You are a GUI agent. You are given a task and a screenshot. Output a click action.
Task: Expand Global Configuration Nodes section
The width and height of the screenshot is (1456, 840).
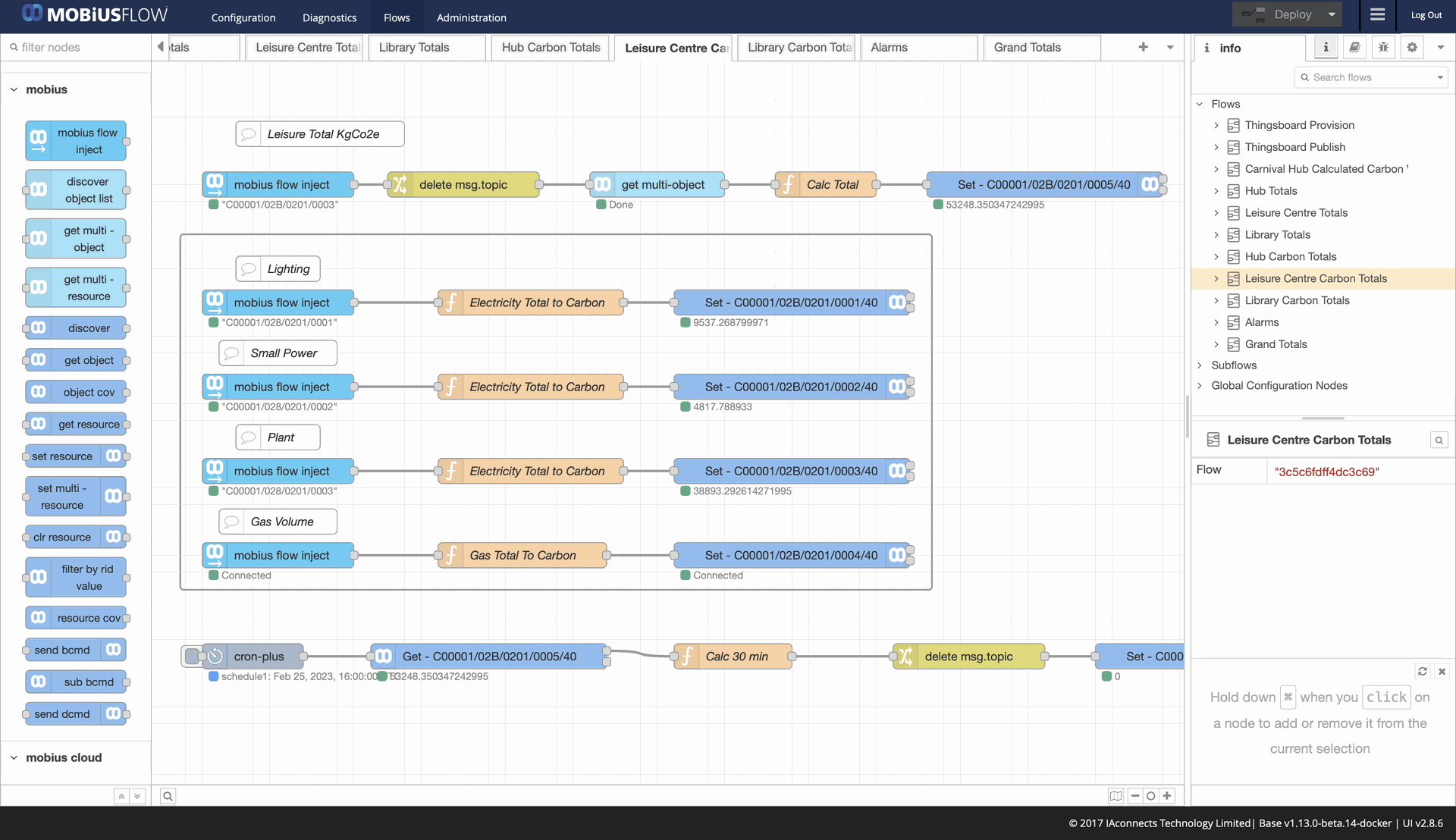click(1200, 386)
